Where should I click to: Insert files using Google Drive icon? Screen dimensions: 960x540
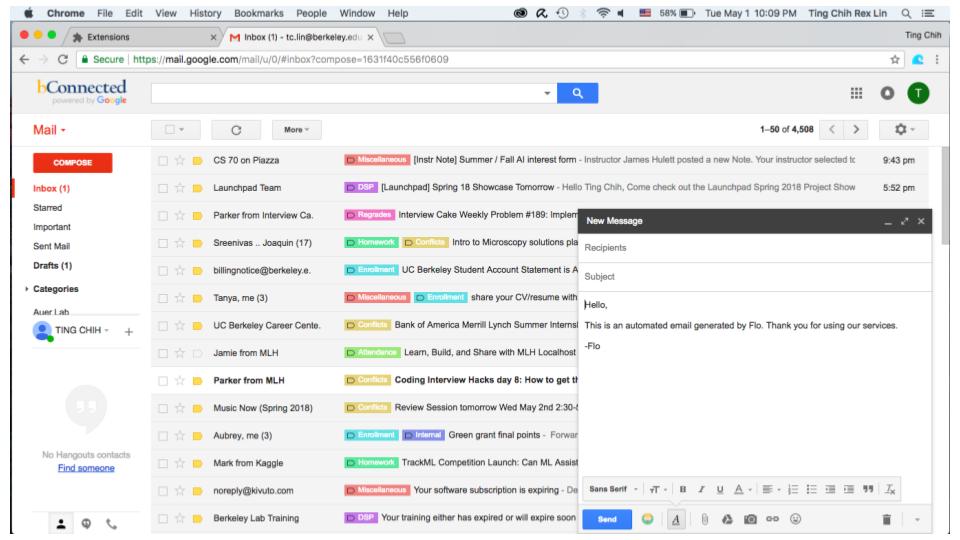[727, 519]
